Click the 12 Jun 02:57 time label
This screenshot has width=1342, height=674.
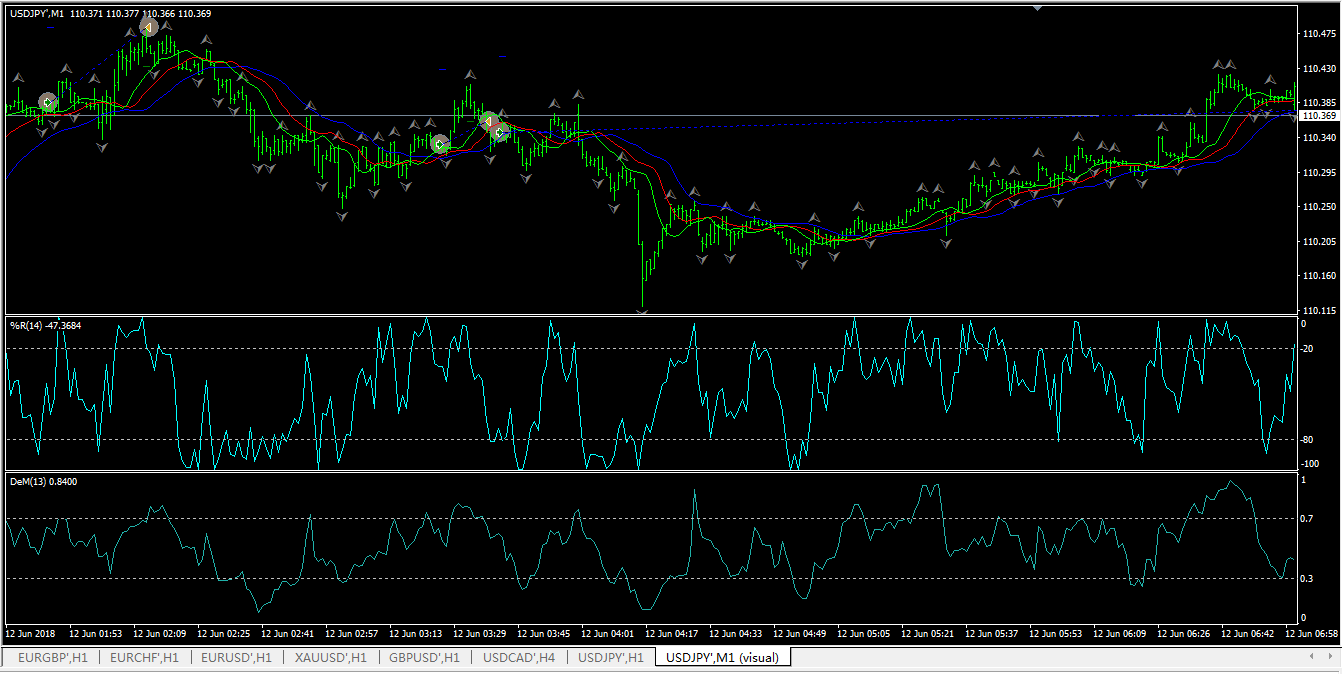(x=352, y=634)
